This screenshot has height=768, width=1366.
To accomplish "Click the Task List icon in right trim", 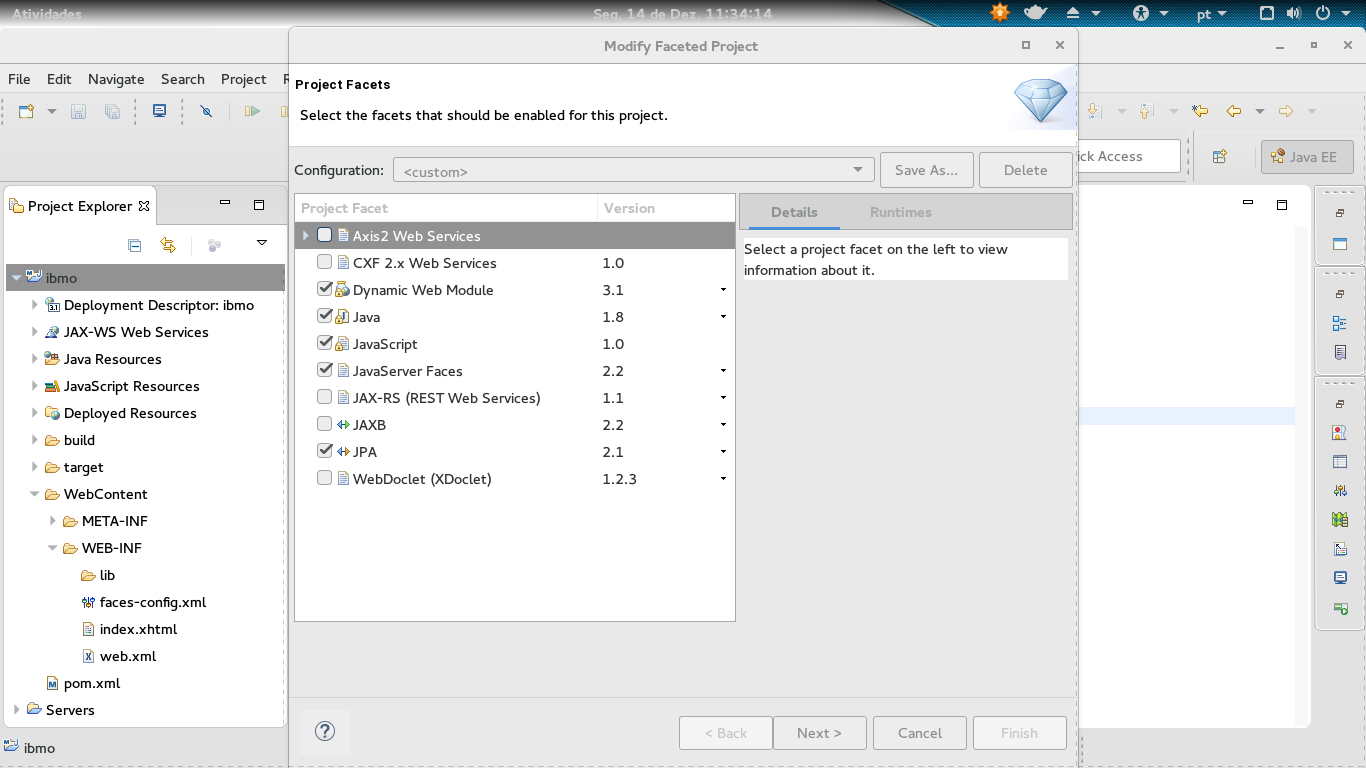I will 1340,352.
